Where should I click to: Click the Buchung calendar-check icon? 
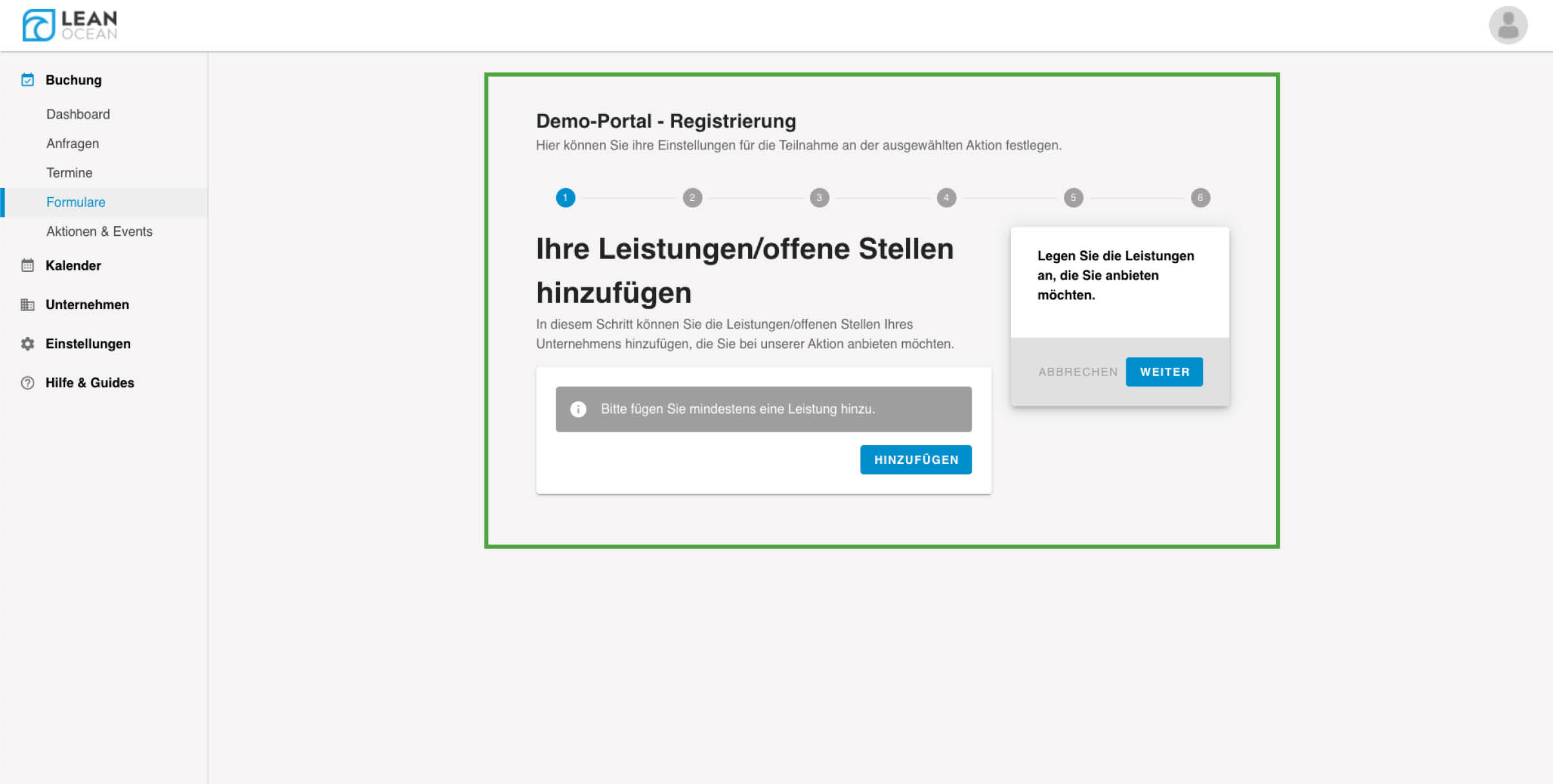click(27, 80)
